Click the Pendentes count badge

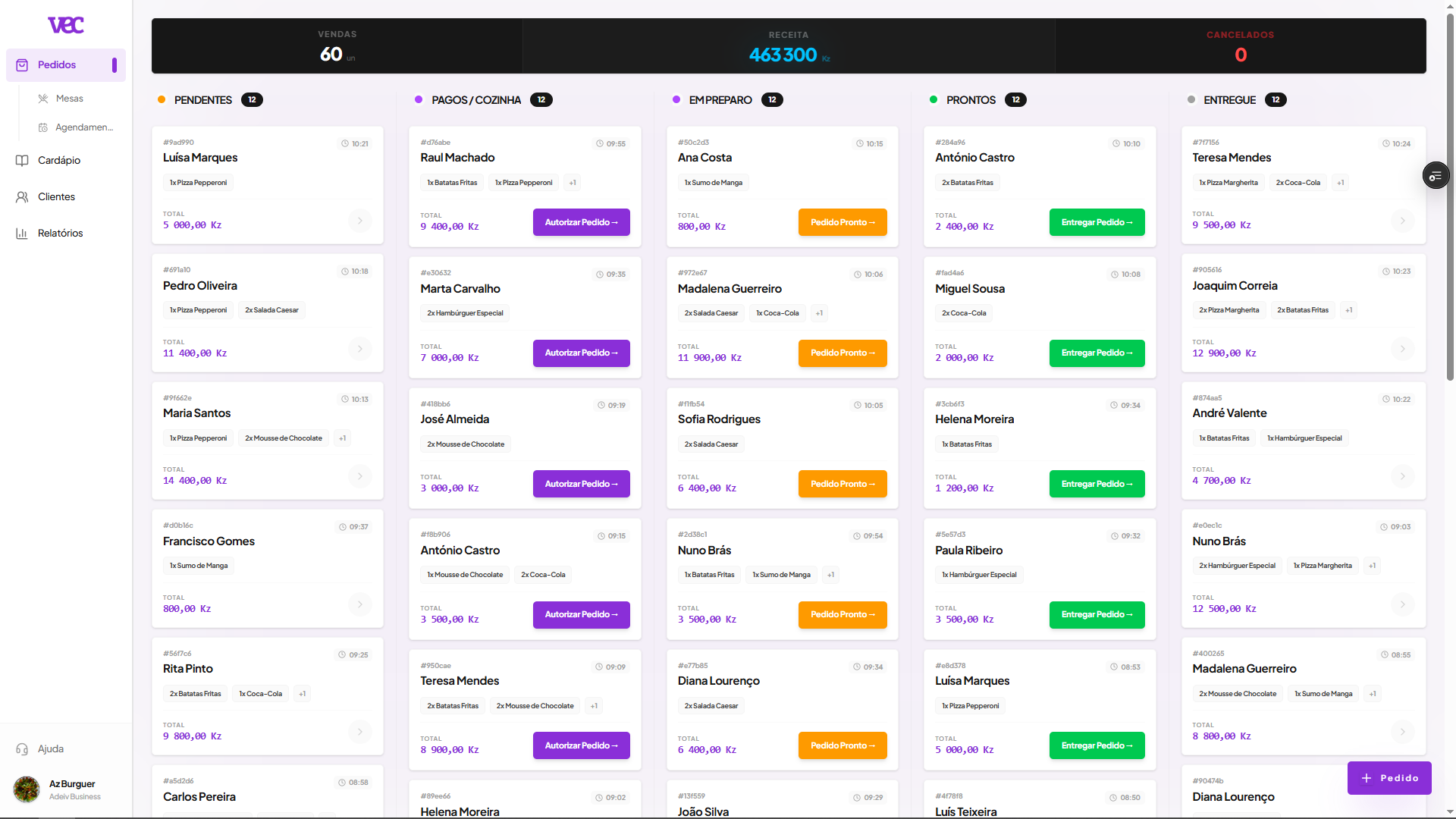pyautogui.click(x=252, y=100)
